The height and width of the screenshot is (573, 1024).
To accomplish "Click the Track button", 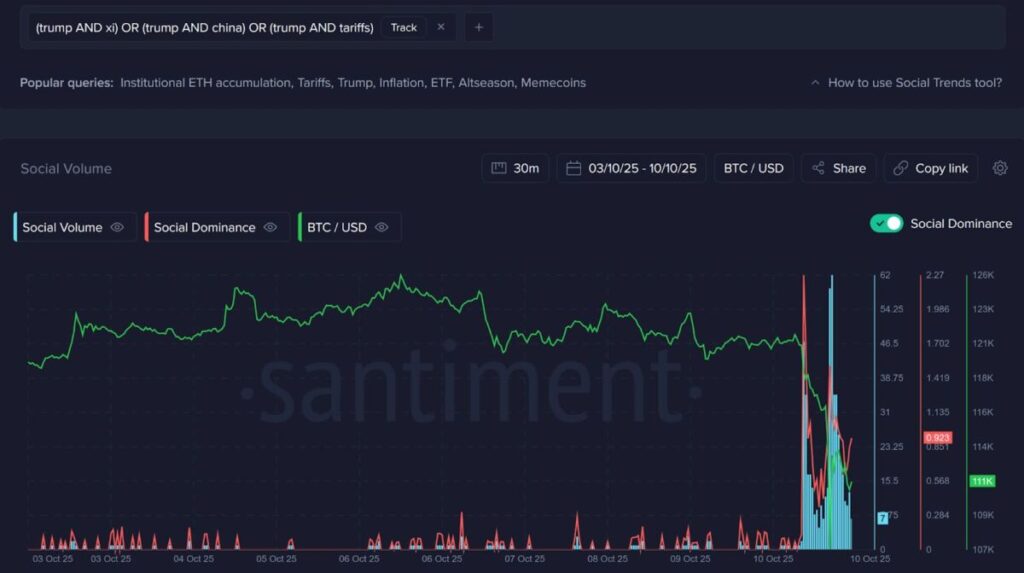I will pyautogui.click(x=404, y=27).
